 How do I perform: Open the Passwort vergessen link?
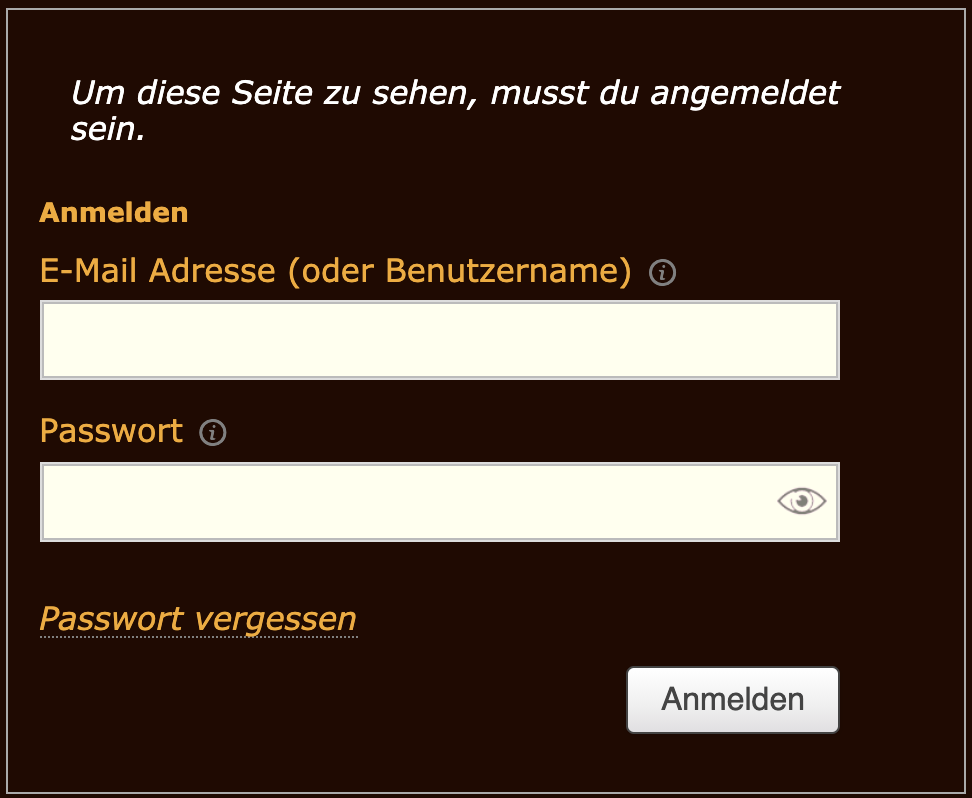[x=198, y=619]
